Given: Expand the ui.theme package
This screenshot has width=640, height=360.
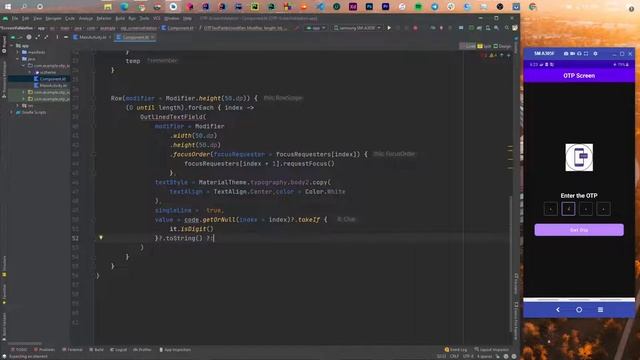Looking at the screenshot, I should [29, 72].
